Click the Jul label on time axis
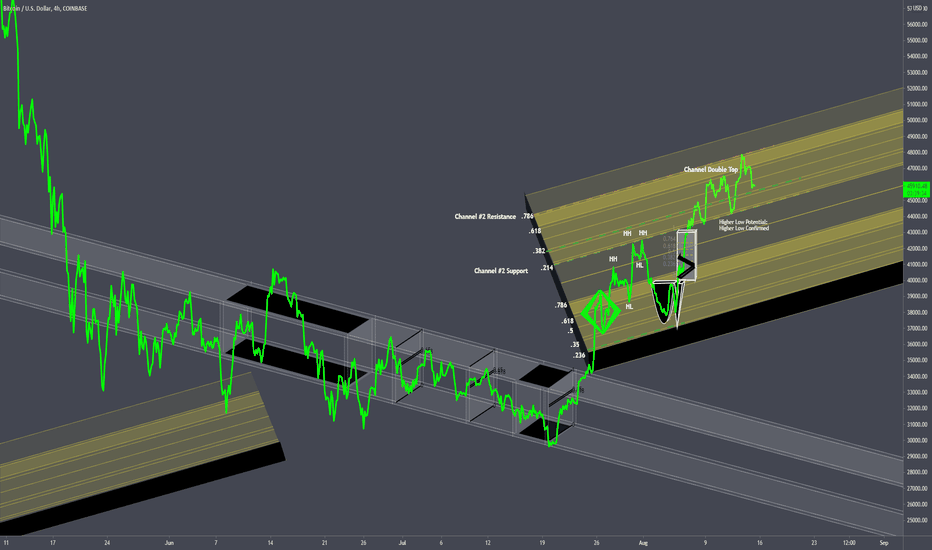Screen dimensions: 932x550 pos(402,543)
